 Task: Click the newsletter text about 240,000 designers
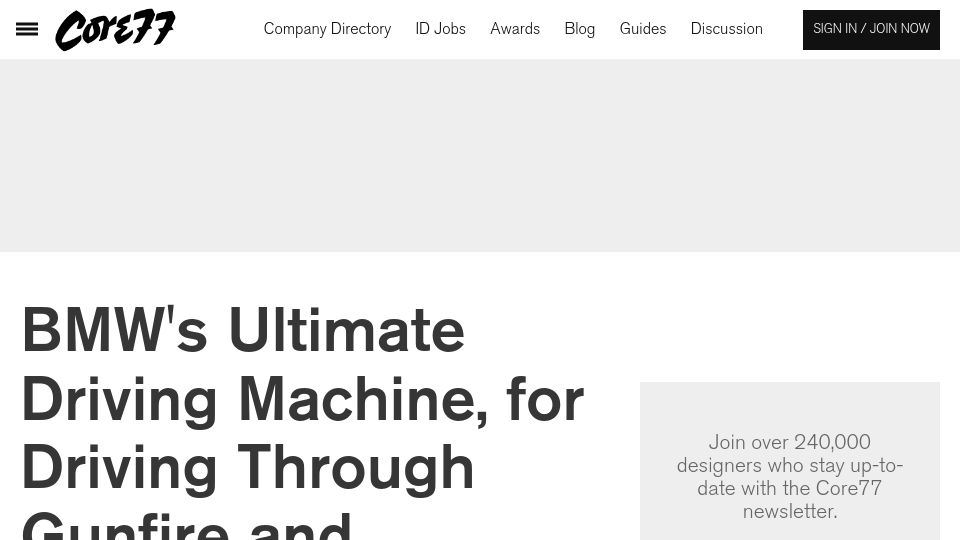[x=790, y=476]
